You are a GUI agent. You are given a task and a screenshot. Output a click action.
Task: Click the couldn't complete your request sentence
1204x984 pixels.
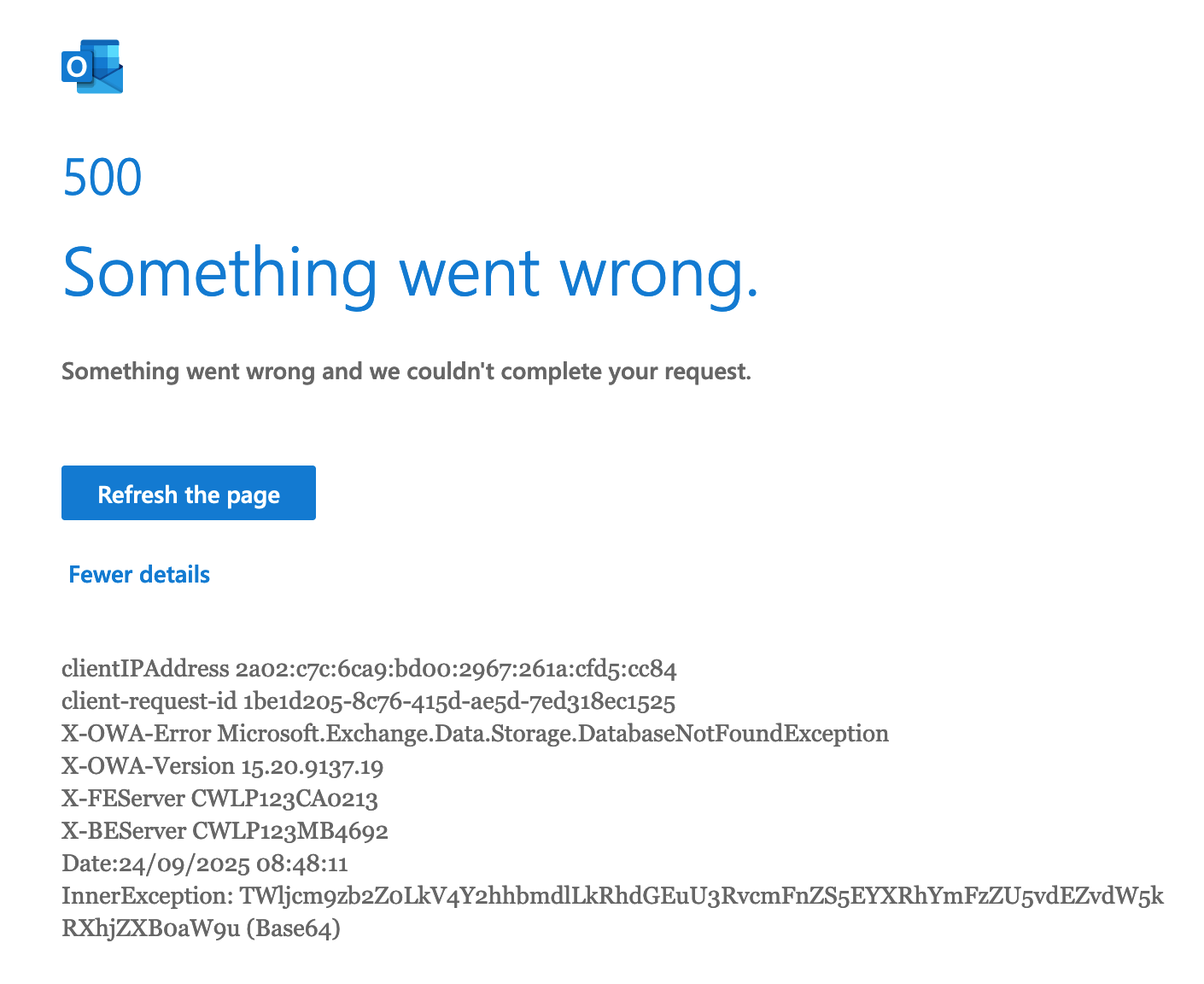click(406, 372)
